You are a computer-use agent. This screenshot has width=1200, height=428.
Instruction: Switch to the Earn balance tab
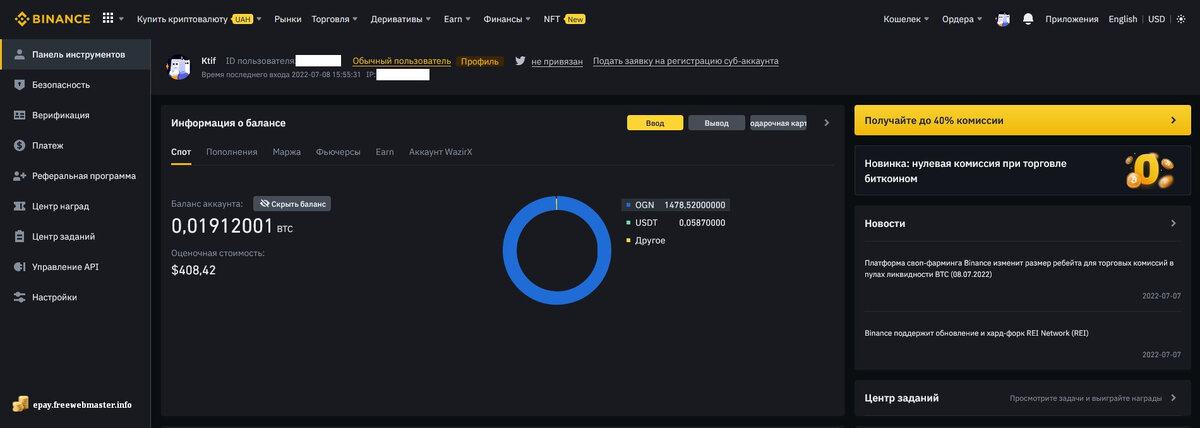tap(385, 152)
